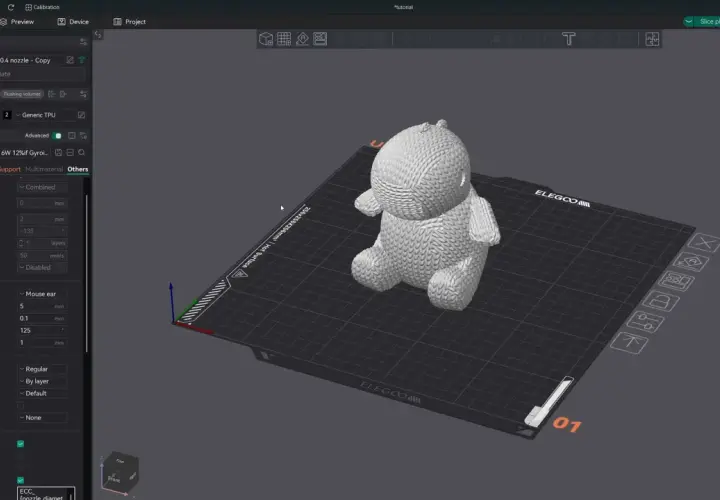Viewport: 720px width, 500px height.
Task: Click the plate move-to-front arrow icon
Action: point(629,343)
